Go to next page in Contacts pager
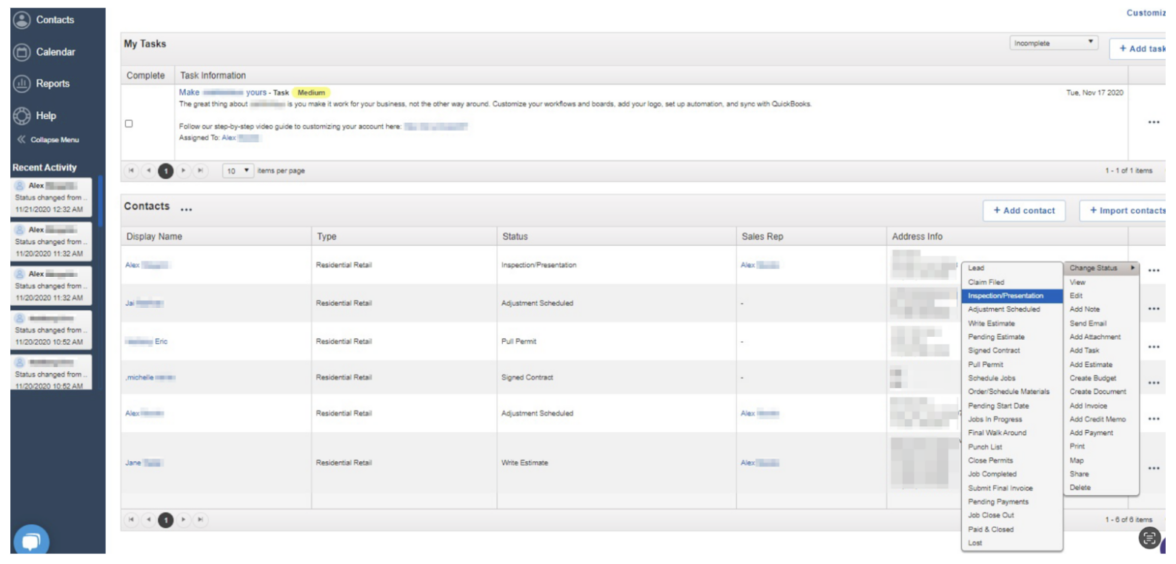This screenshot has height=564, width=1176. pos(184,520)
